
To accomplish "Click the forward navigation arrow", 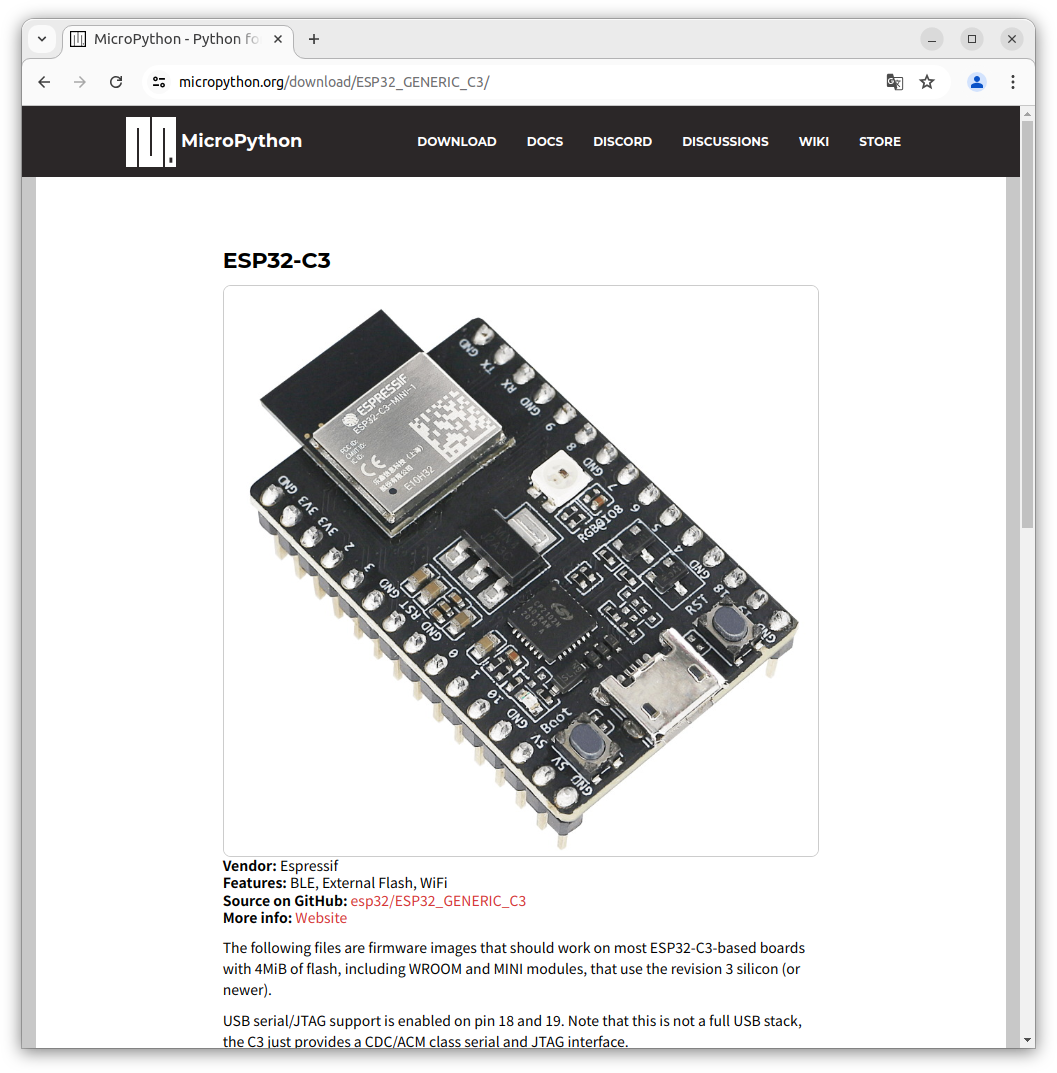I will (x=79, y=82).
